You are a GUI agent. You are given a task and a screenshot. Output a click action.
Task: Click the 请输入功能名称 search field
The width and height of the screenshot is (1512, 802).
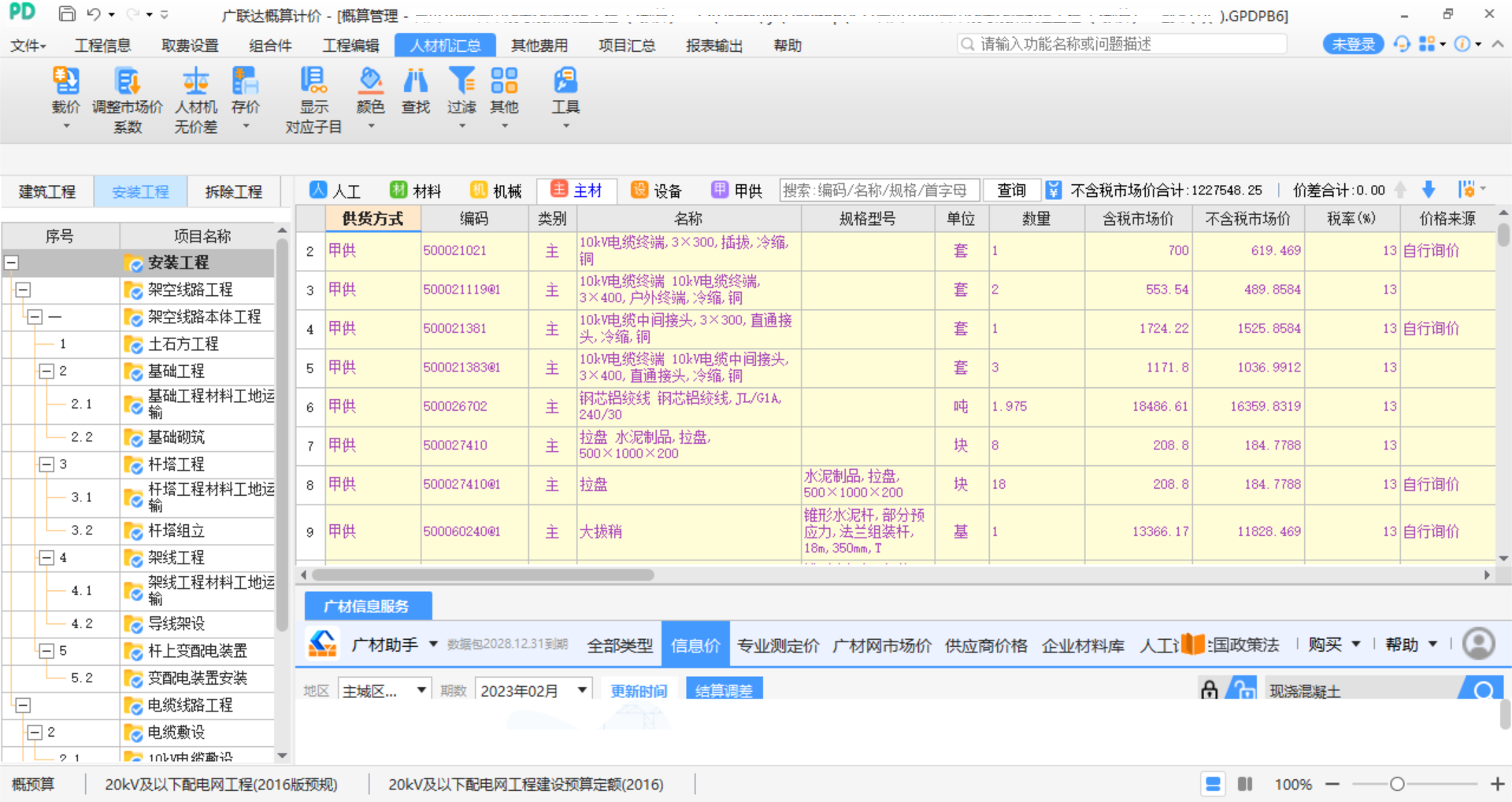point(1121,44)
